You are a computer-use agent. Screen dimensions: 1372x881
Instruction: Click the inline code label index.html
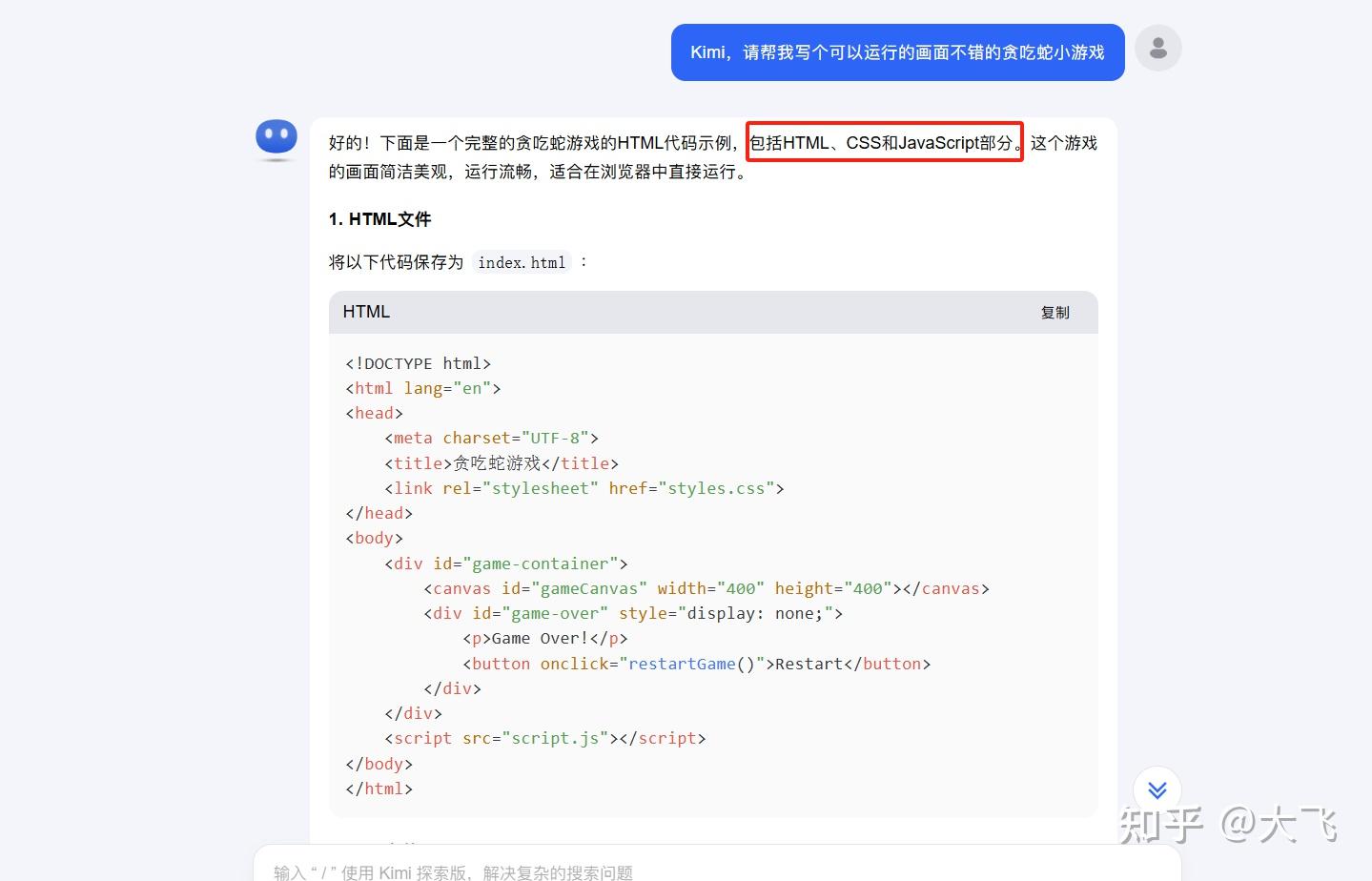tap(522, 262)
